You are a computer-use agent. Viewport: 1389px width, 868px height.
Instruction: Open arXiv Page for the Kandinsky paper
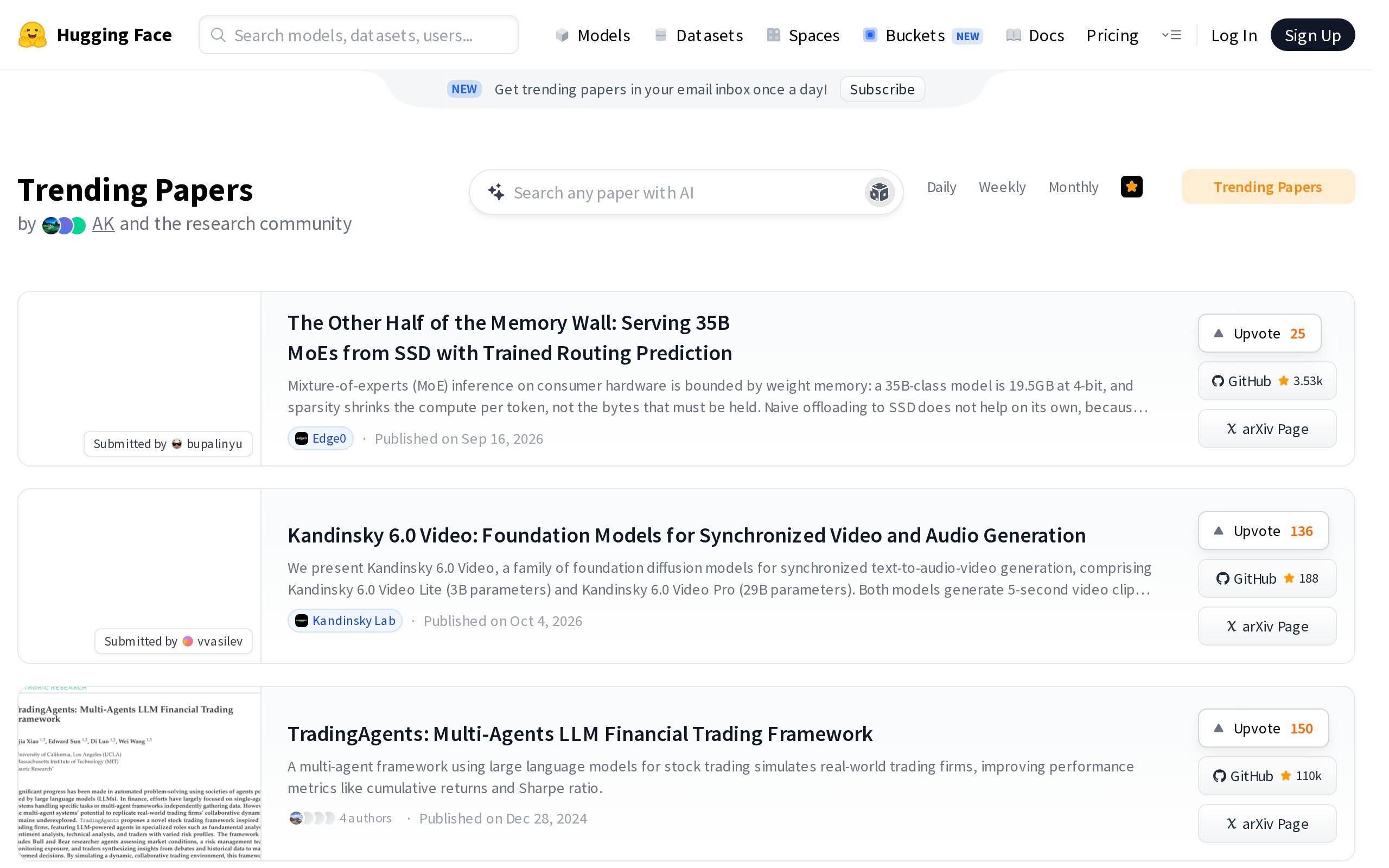(1267, 626)
